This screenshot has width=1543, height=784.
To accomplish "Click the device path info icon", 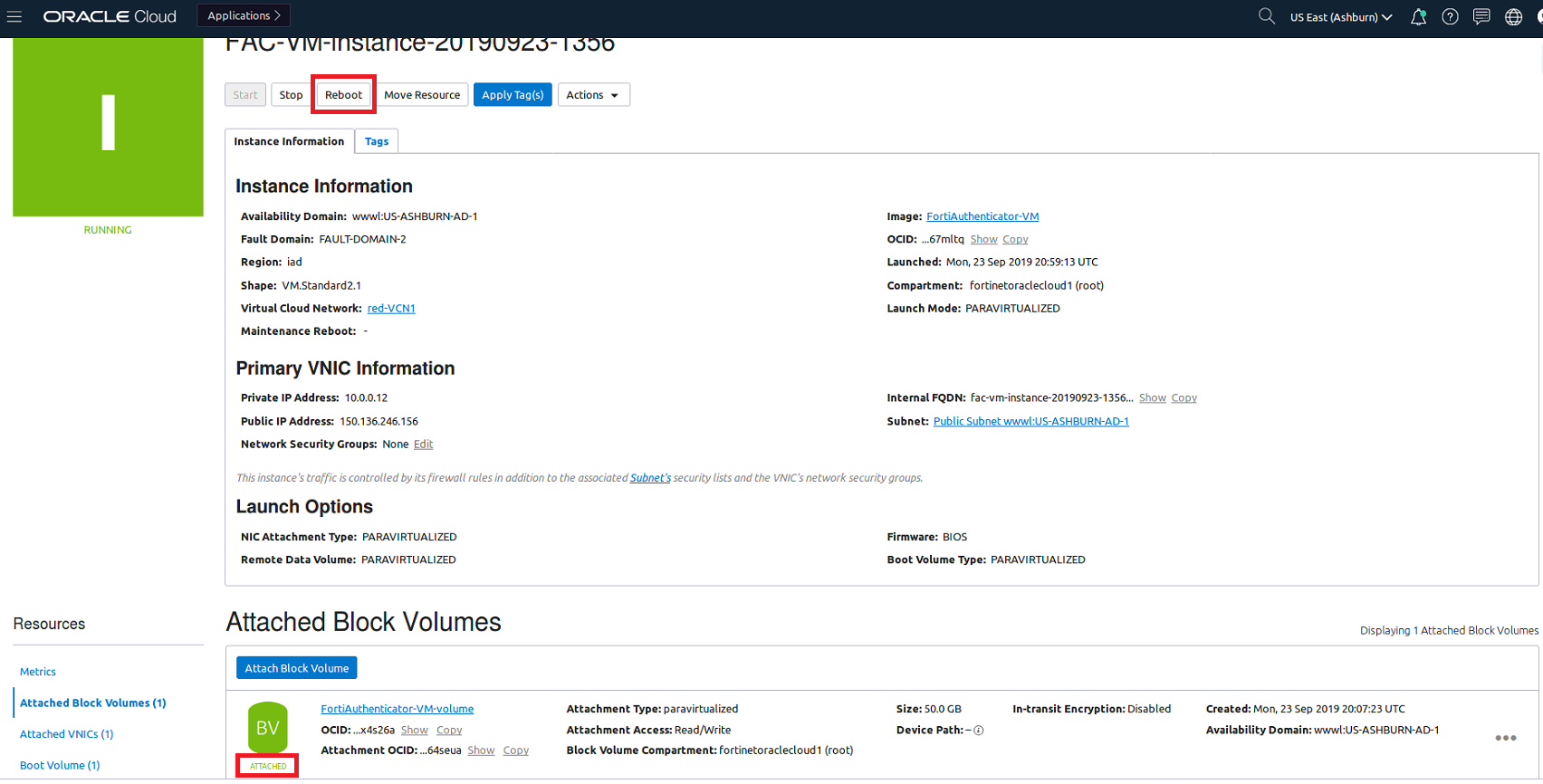I will [x=979, y=731].
